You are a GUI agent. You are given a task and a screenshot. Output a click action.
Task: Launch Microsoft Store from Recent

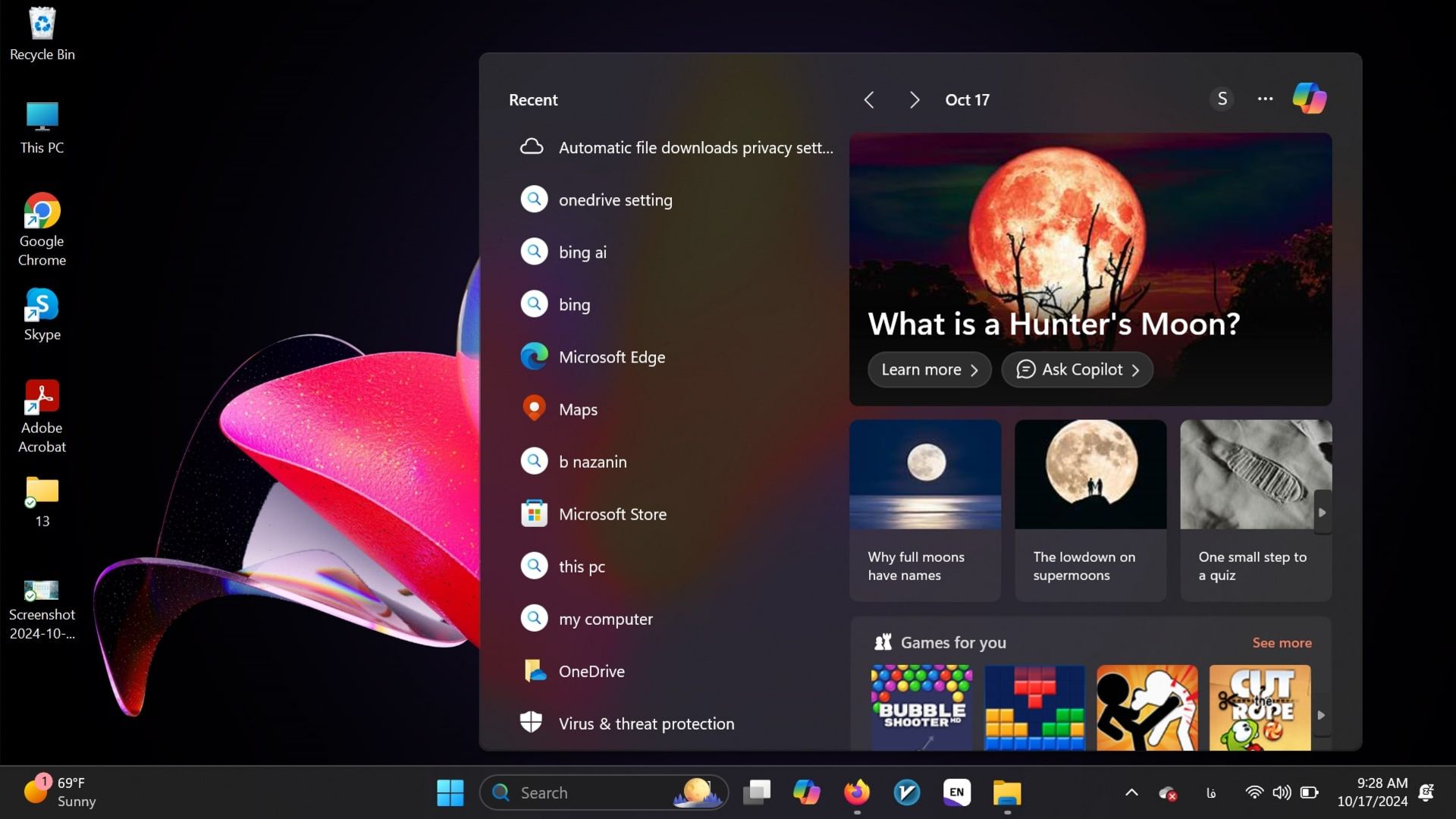pyautogui.click(x=612, y=514)
